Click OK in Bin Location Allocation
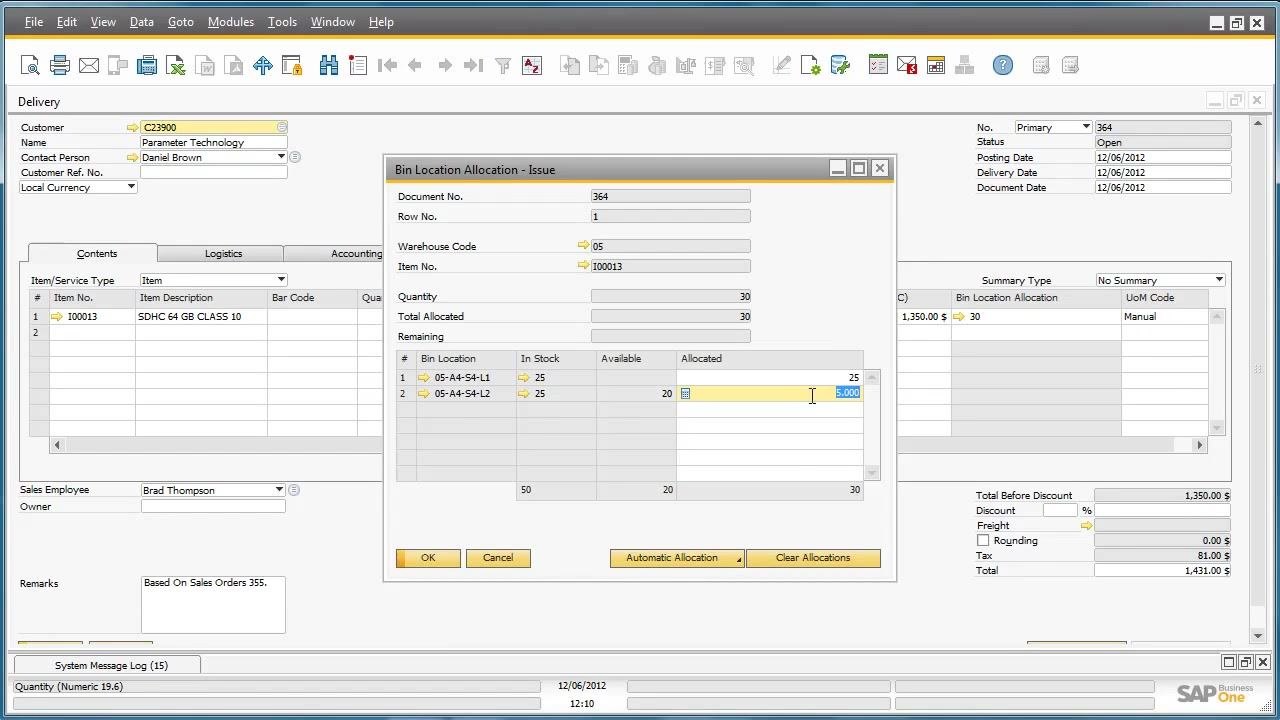Screen dimensions: 1280x720 [x=428, y=558]
